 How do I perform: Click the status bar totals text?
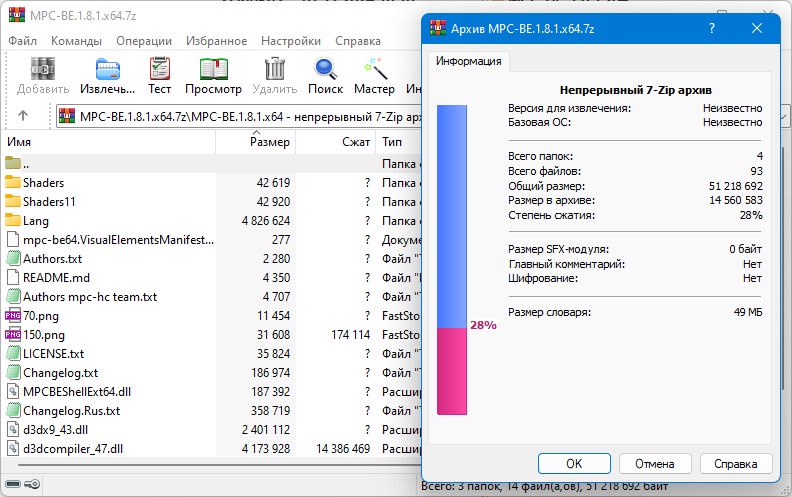544,486
